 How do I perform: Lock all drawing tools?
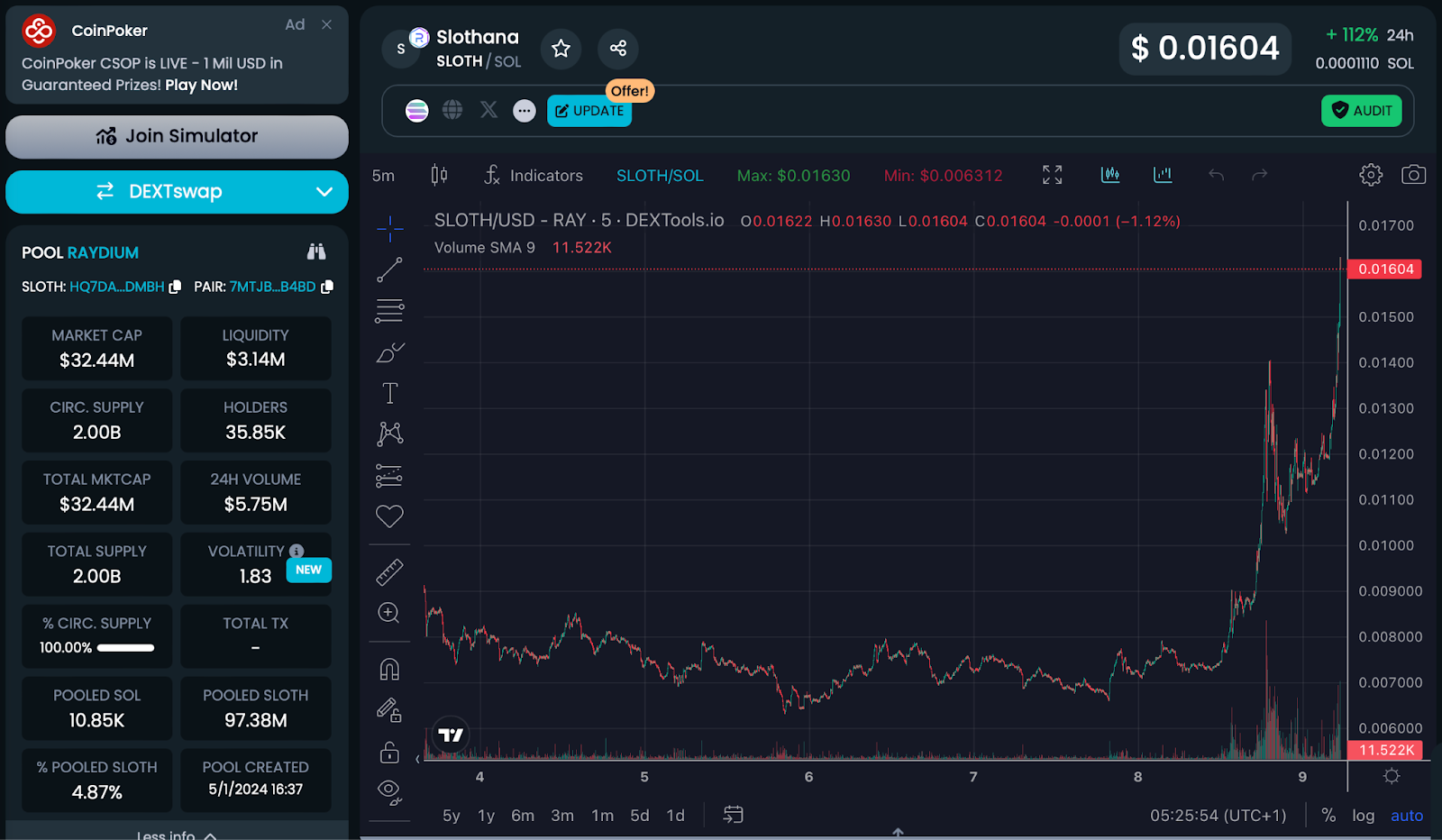[389, 752]
